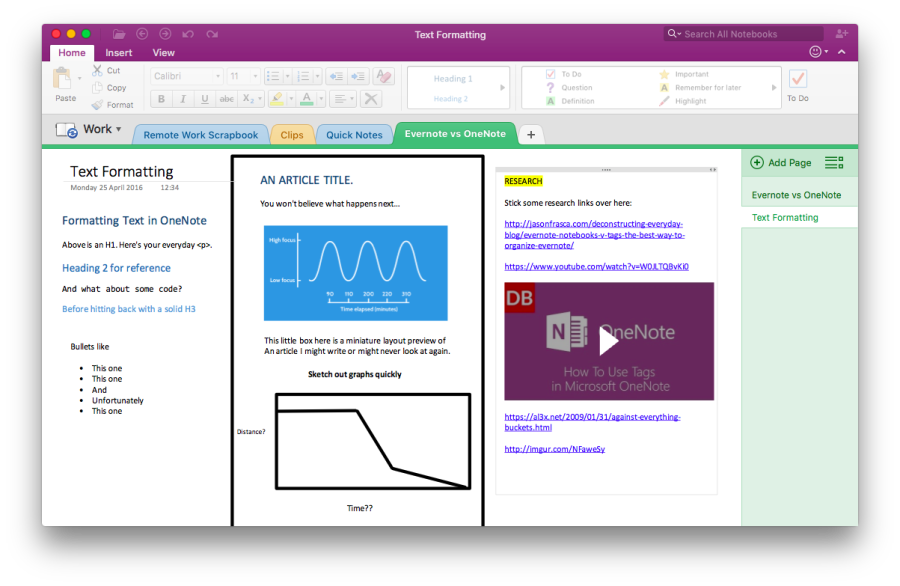Toggle Underline formatting

[205, 99]
